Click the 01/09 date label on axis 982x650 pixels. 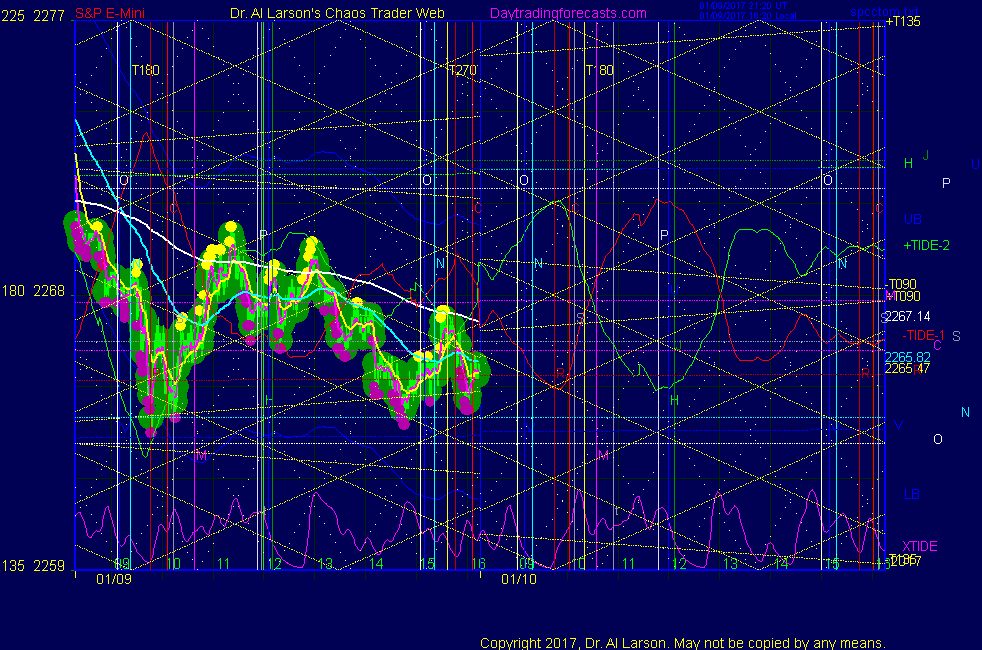click(113, 579)
